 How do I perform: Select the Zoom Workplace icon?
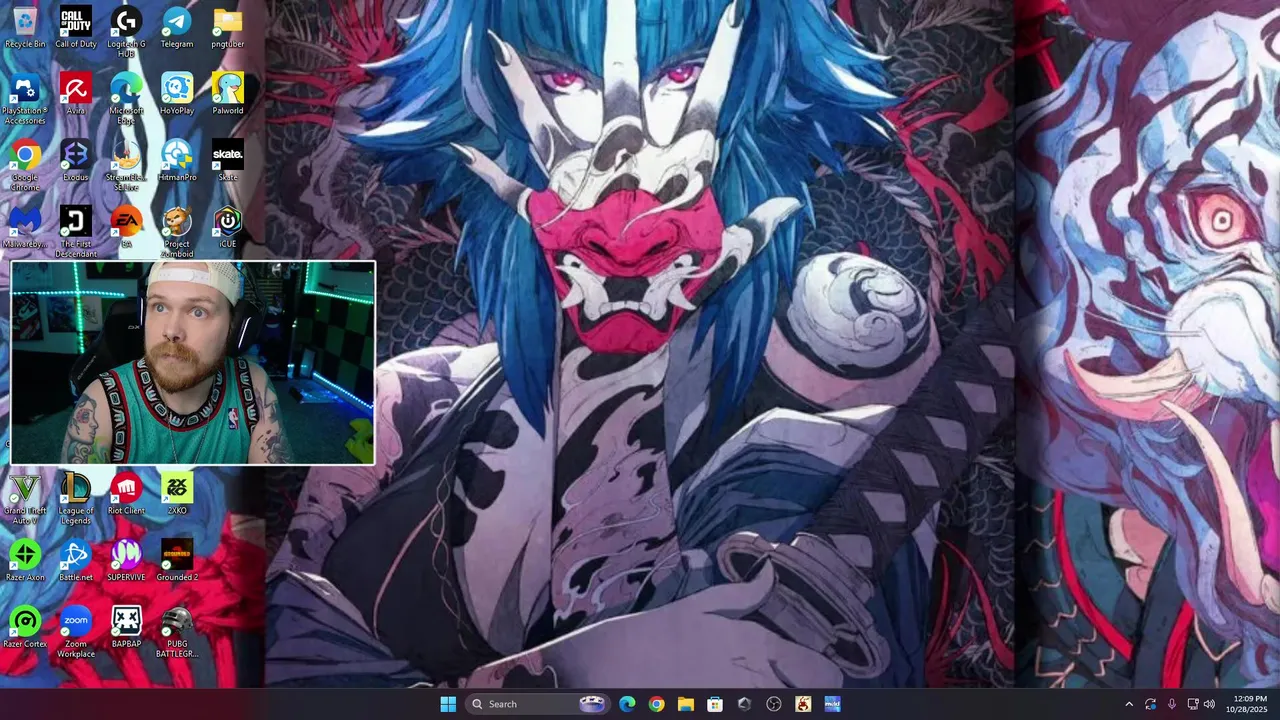[x=76, y=633]
